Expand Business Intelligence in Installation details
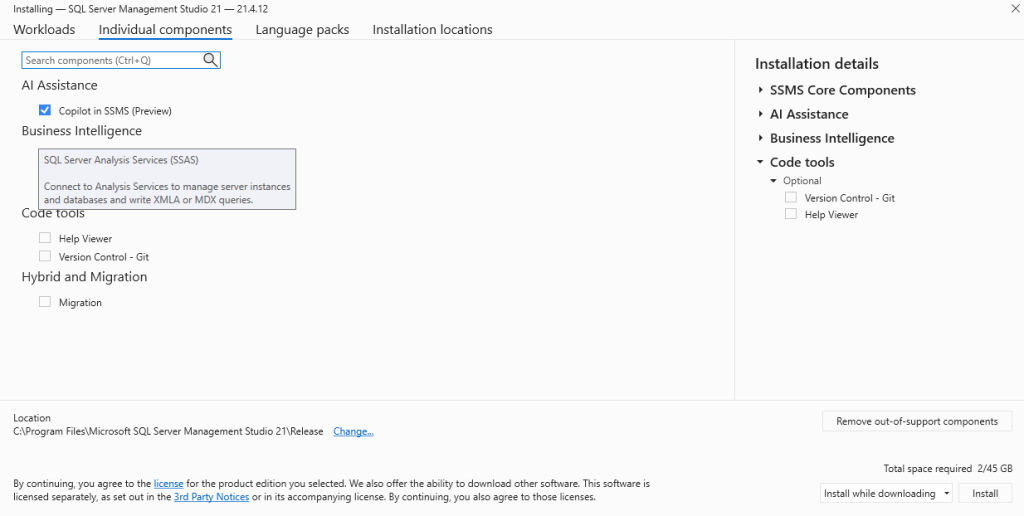The height and width of the screenshot is (516, 1024). click(x=761, y=138)
